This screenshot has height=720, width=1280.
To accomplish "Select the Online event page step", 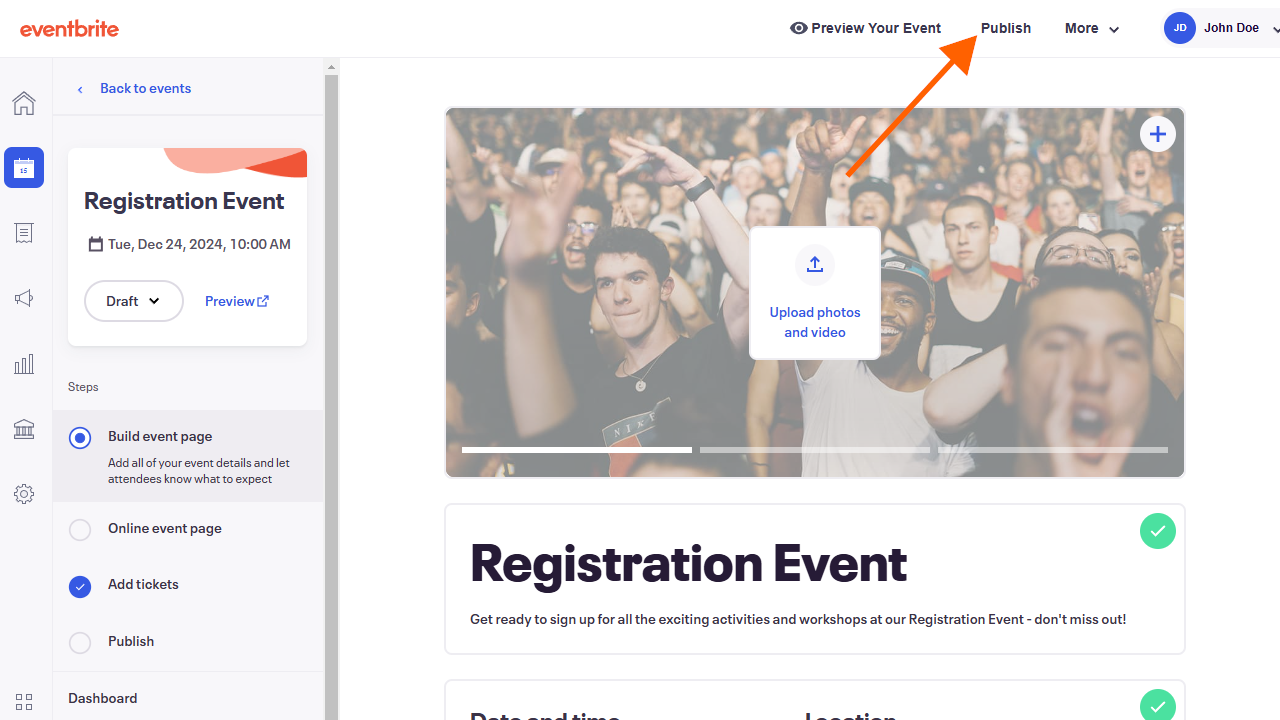I will (x=165, y=529).
